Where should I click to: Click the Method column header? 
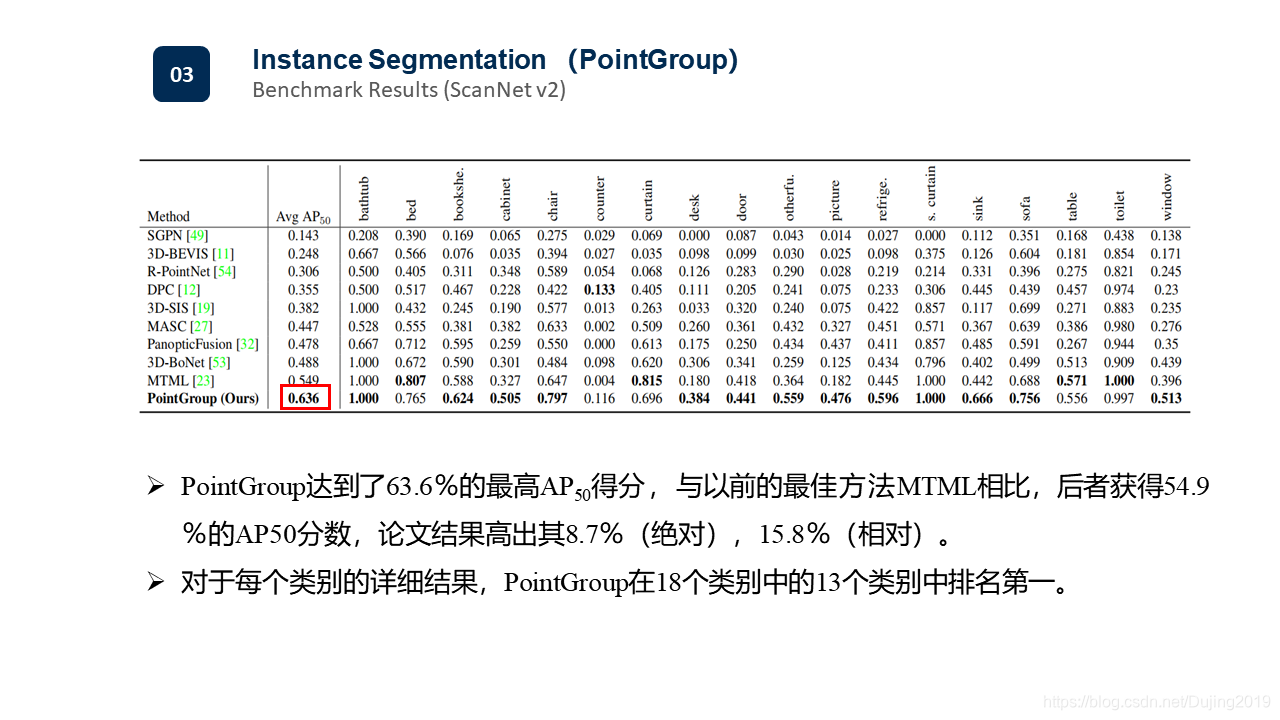pyautogui.click(x=168, y=216)
